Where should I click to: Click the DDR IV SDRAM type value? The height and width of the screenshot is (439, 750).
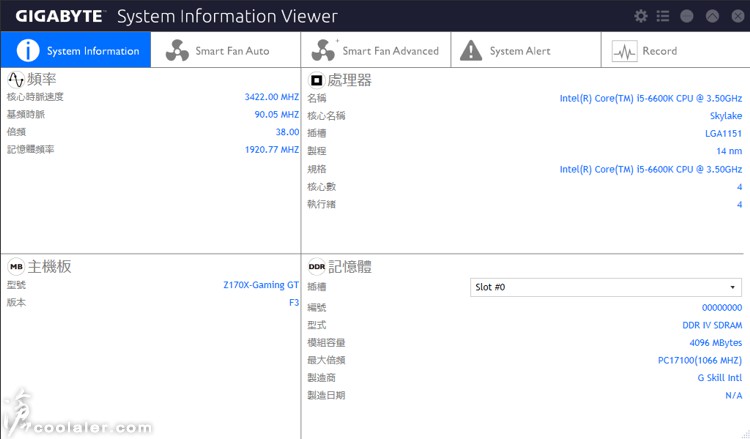(x=712, y=325)
